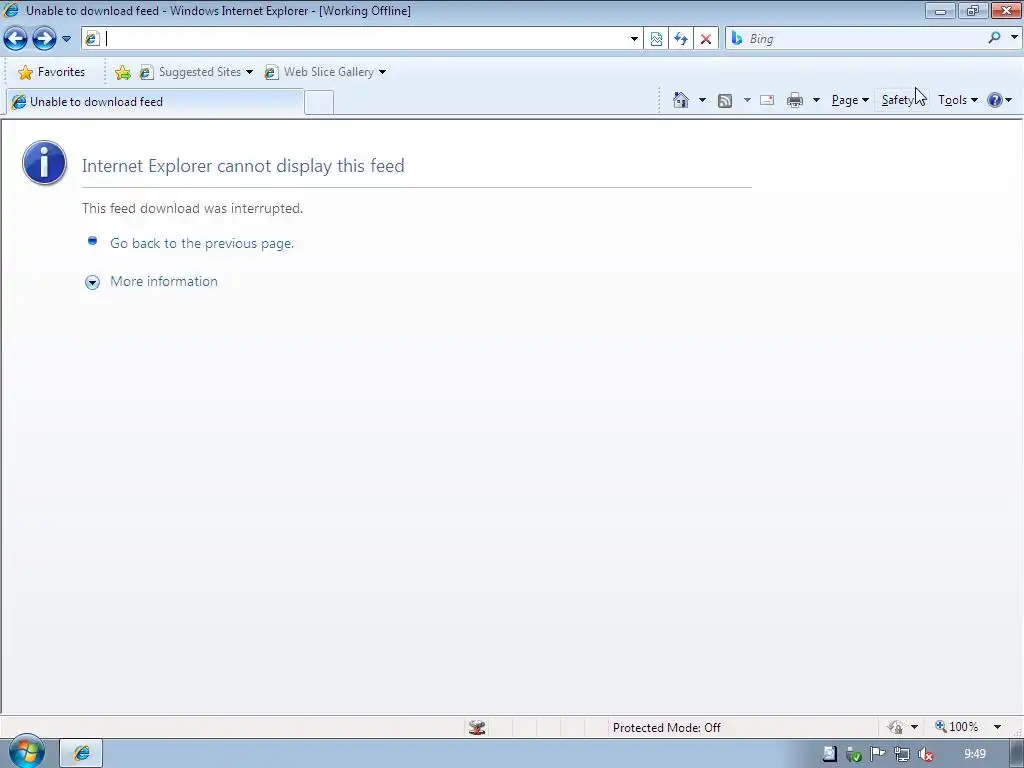The width and height of the screenshot is (1024, 768).
Task: Open the Windows Start orb
Action: tap(25, 751)
